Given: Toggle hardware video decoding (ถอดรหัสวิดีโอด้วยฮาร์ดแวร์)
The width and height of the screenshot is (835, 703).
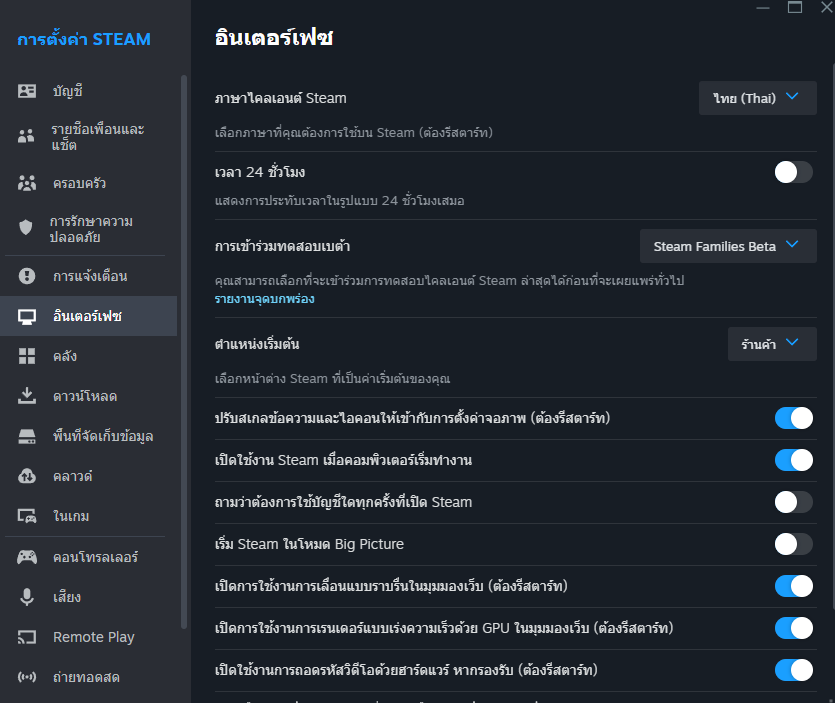Looking at the screenshot, I should click(793, 670).
